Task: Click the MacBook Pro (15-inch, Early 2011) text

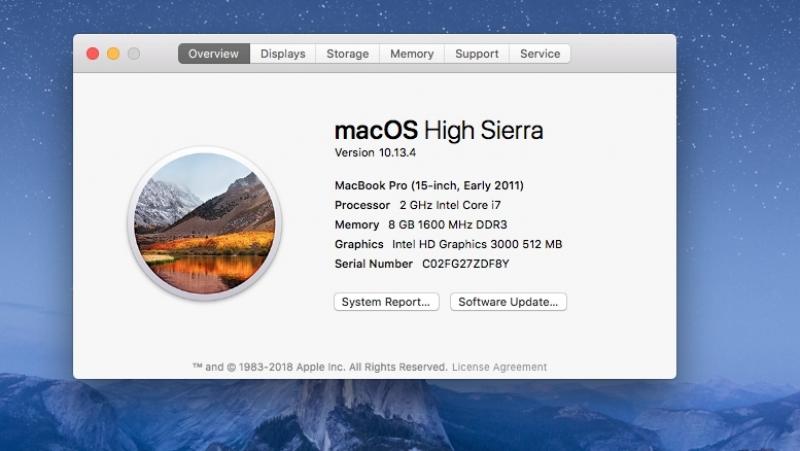Action: [429, 185]
